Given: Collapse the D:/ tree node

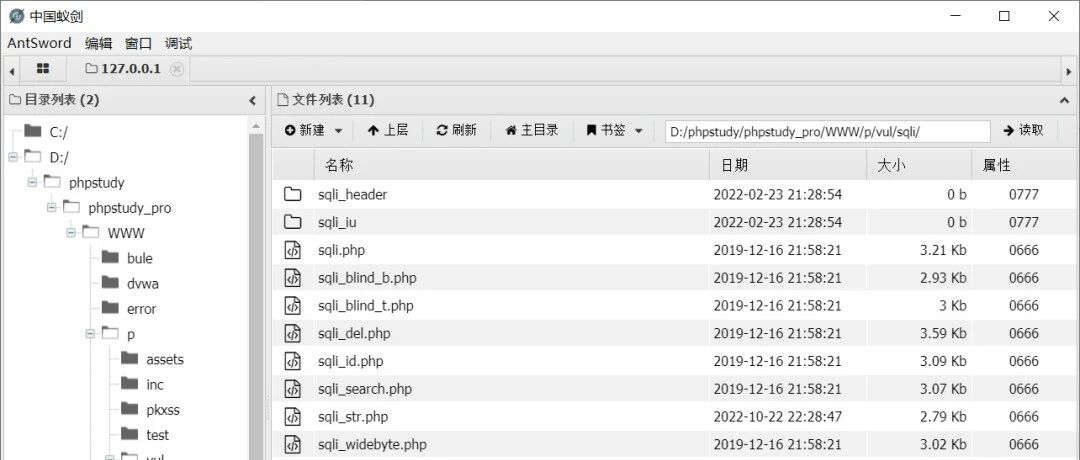Looking at the screenshot, I should tap(12, 157).
